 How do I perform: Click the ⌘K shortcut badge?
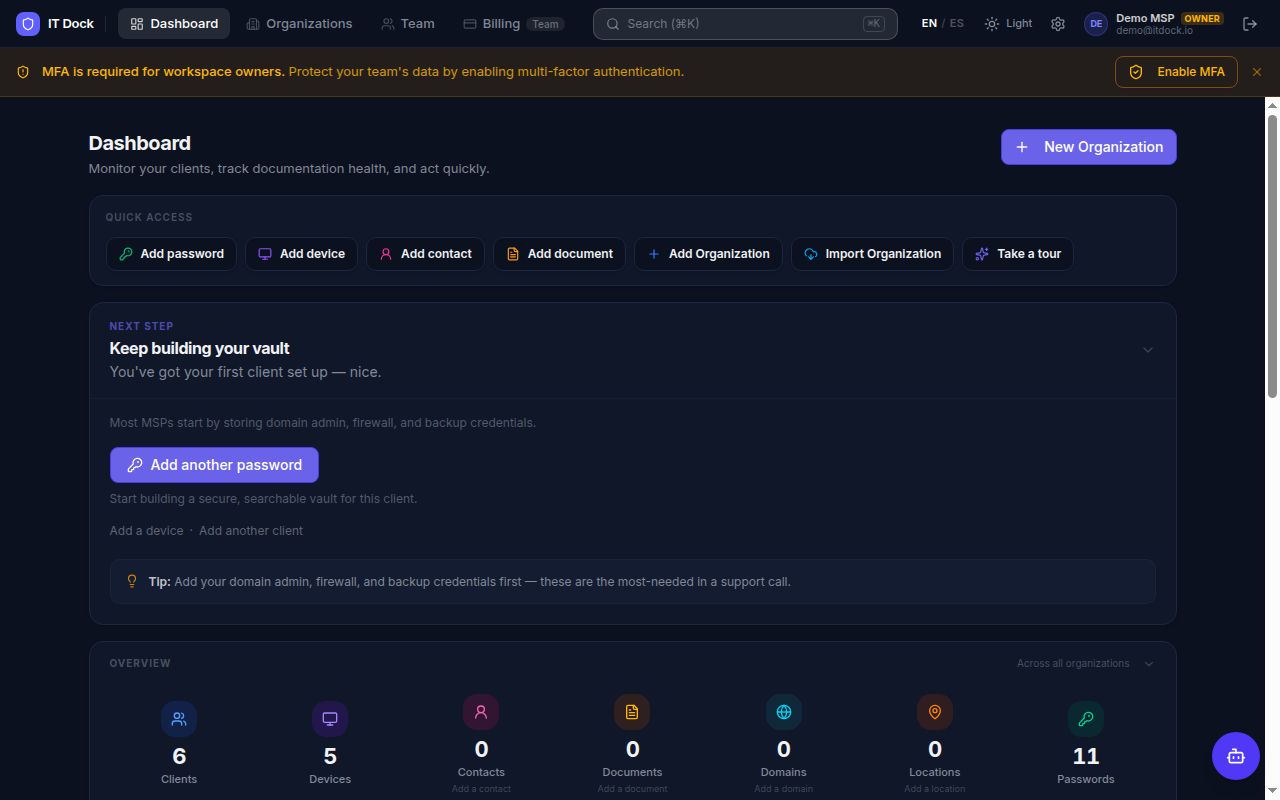click(873, 24)
